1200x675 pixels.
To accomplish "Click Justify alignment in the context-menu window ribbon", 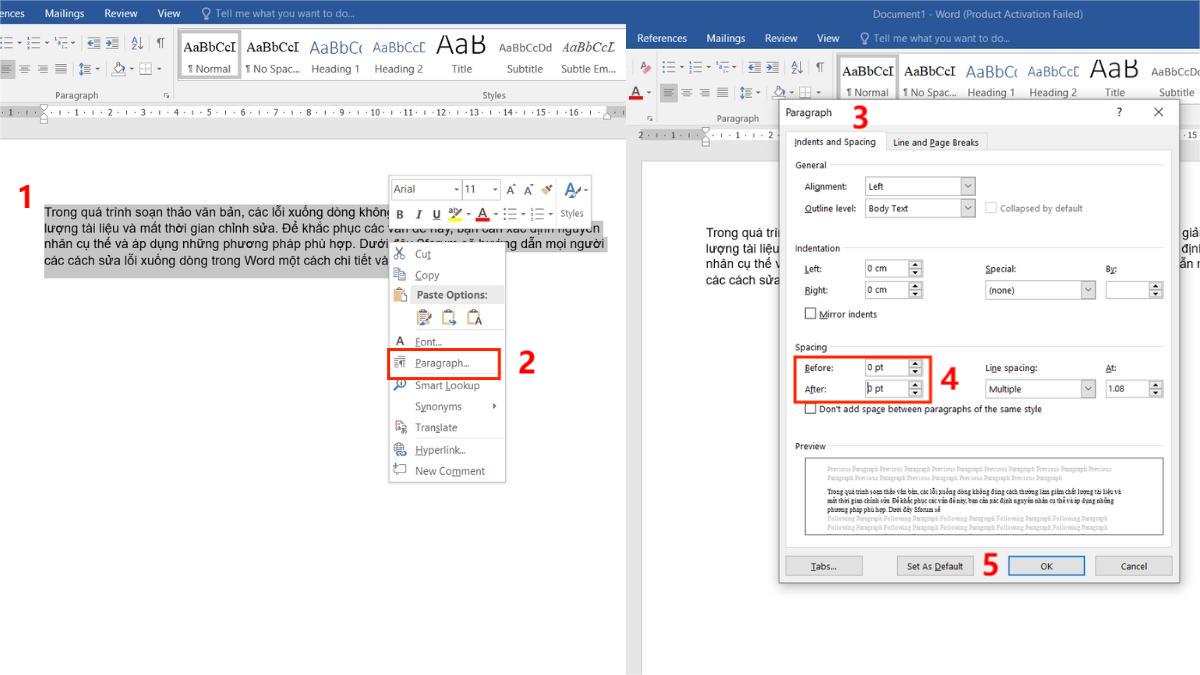I will point(60,69).
